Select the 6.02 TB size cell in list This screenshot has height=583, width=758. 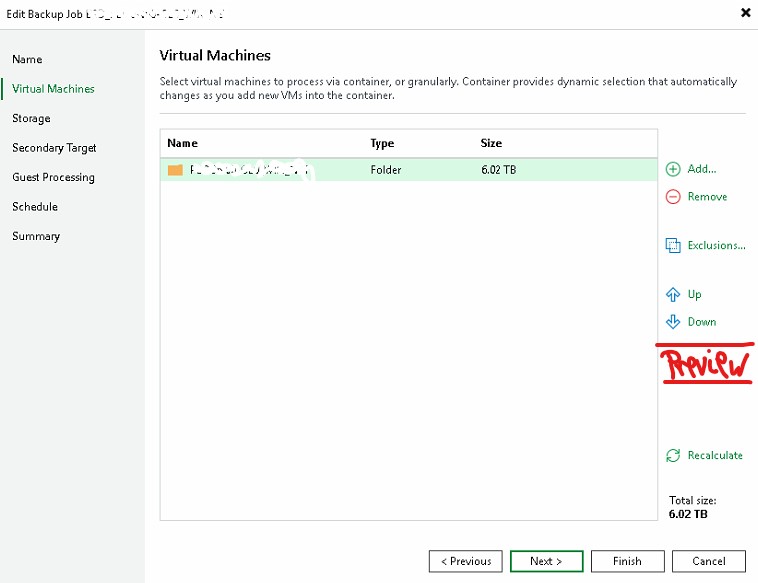498,170
